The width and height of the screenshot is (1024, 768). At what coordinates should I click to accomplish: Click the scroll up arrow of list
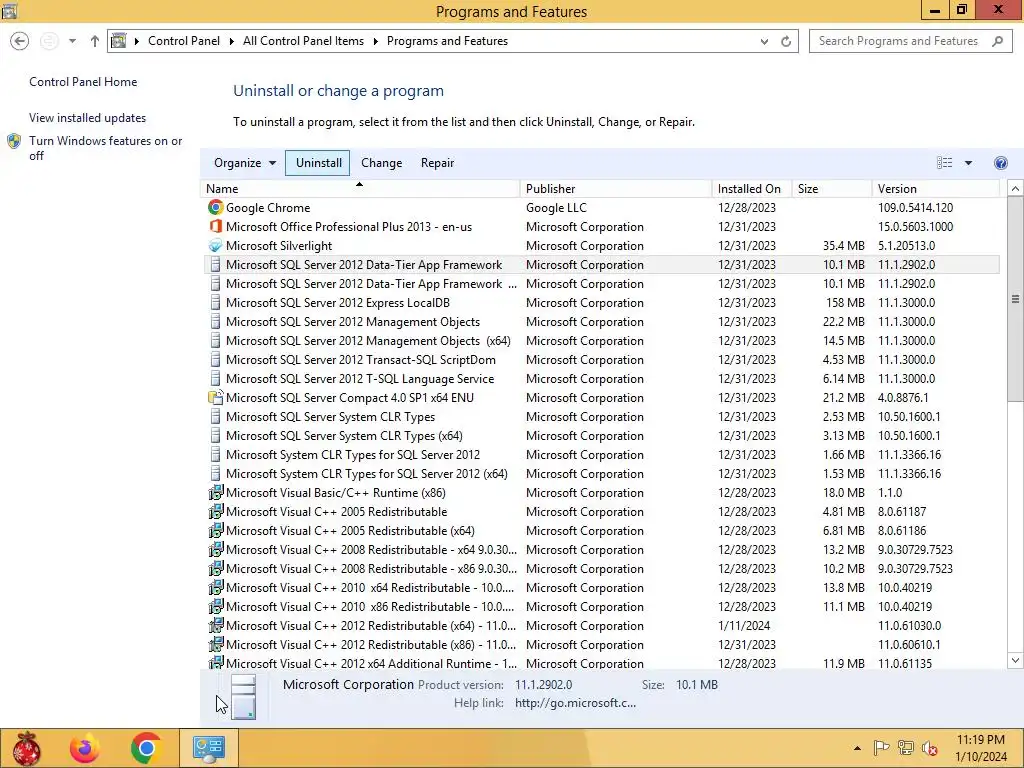(x=1015, y=189)
